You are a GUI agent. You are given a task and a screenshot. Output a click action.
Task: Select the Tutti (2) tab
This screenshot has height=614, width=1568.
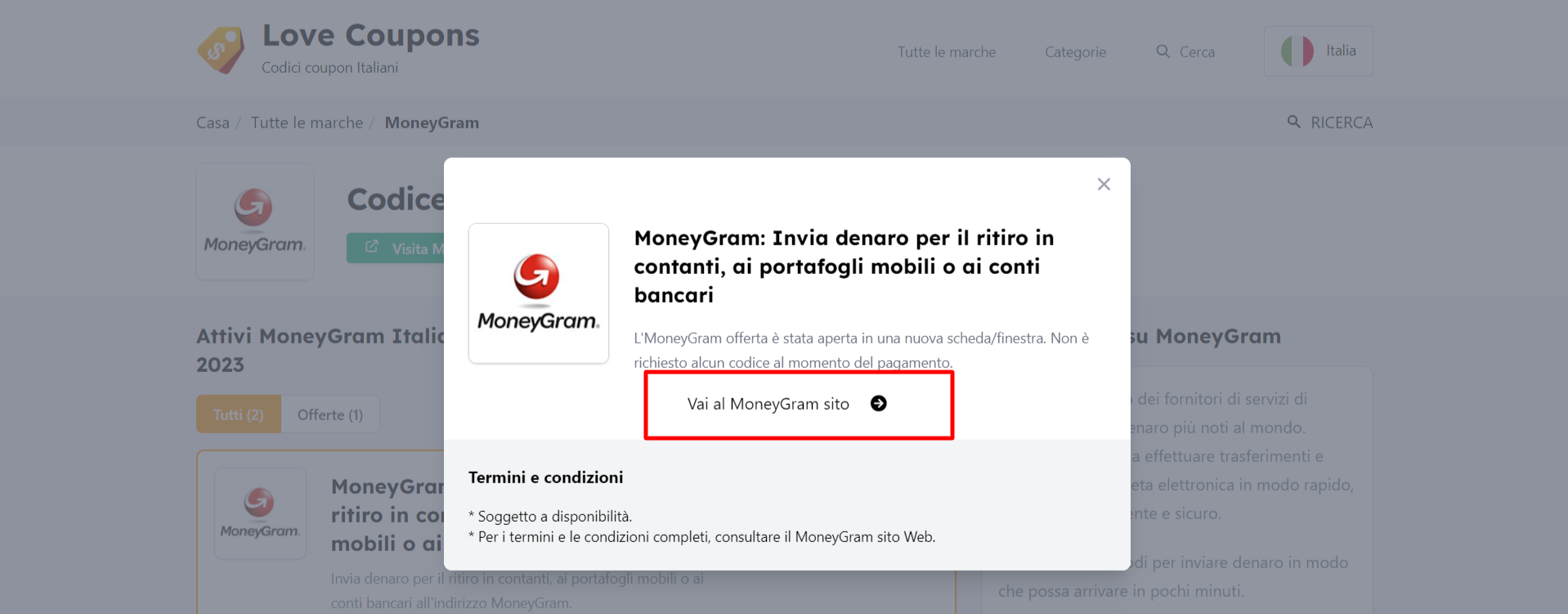pos(239,415)
